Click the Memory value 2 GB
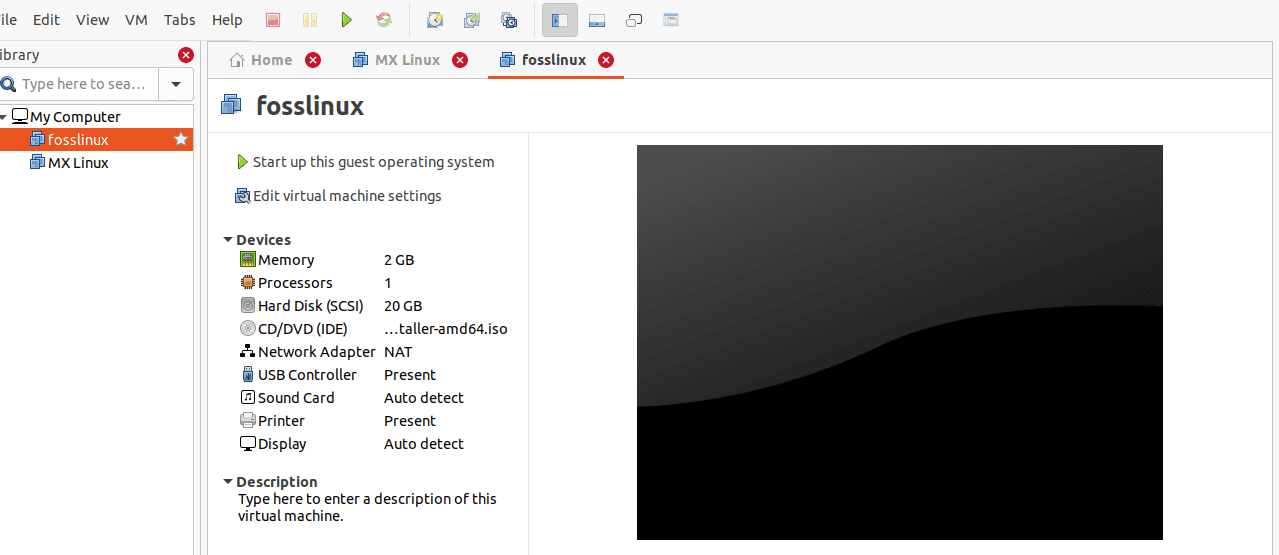Image resolution: width=1279 pixels, height=555 pixels. (399, 260)
